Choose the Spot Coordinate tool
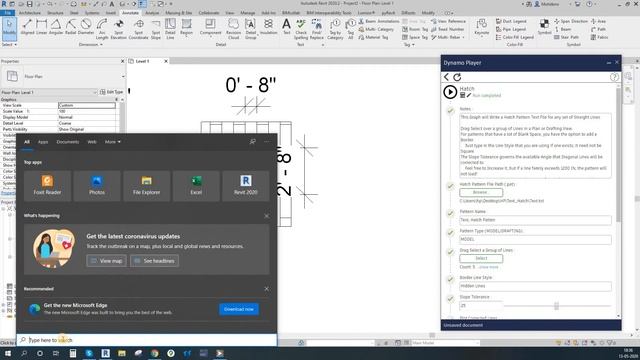640x360 pixels. pos(138,29)
